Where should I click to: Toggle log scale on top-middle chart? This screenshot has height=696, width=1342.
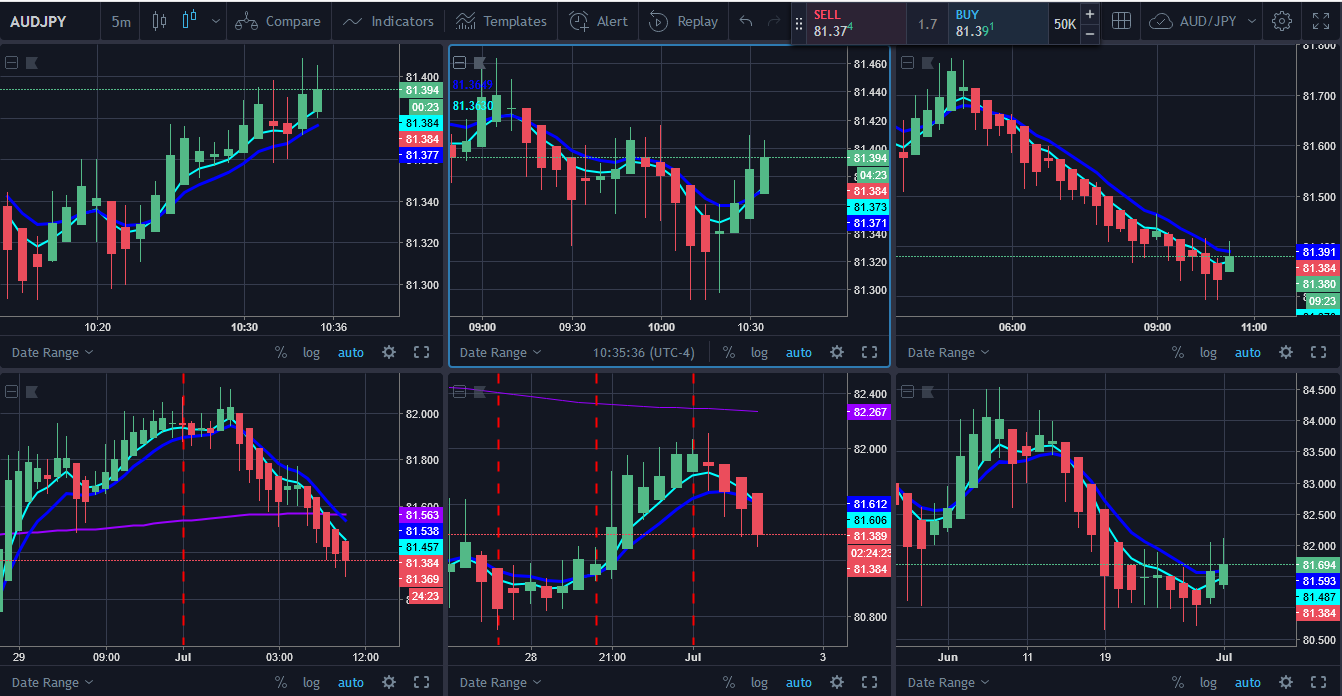(x=759, y=352)
